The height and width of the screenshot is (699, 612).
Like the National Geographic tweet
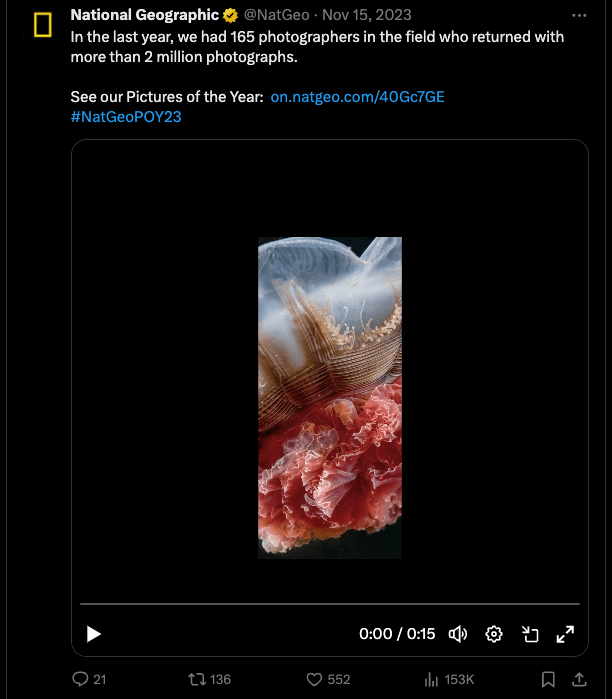[328, 679]
